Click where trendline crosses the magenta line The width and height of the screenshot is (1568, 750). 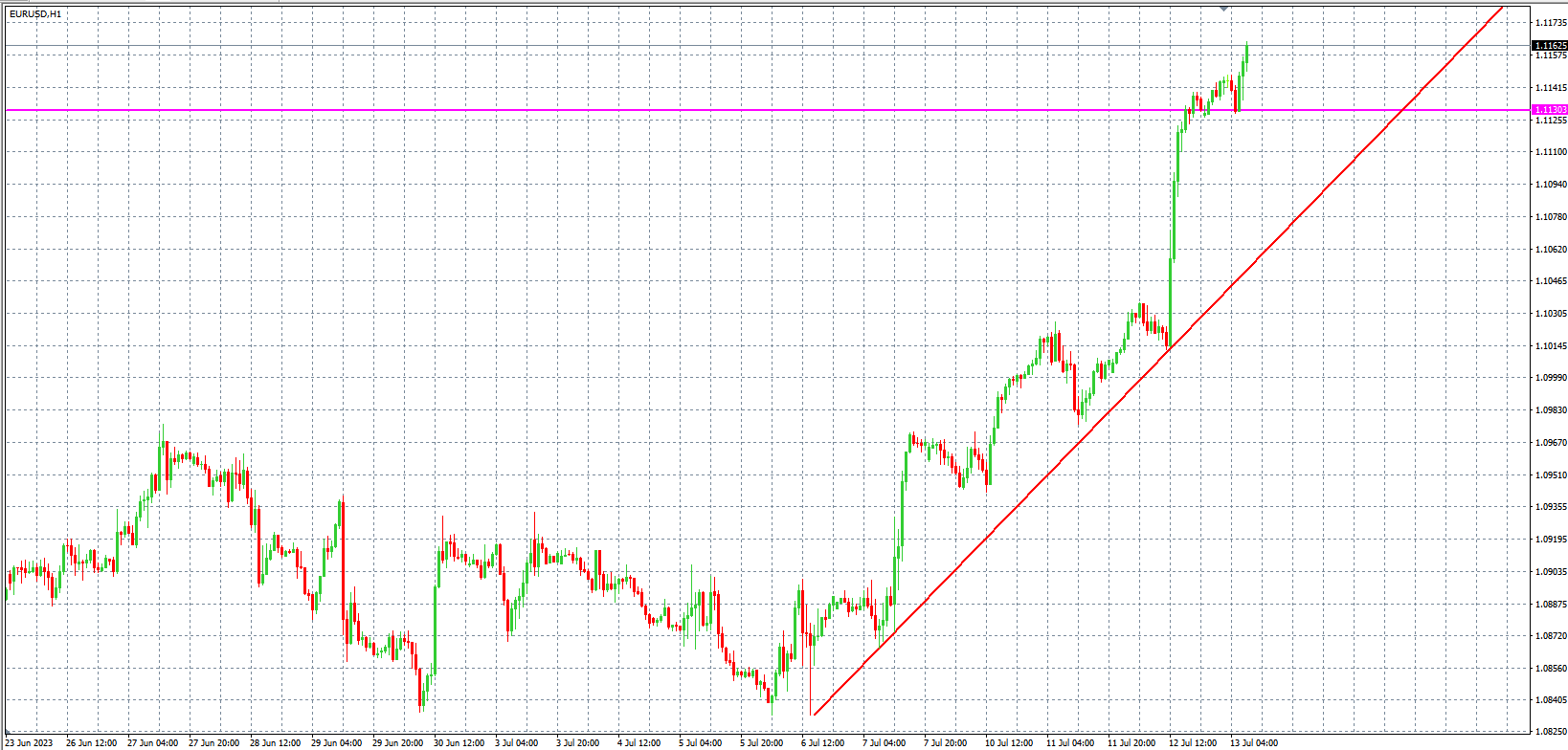(1400, 110)
